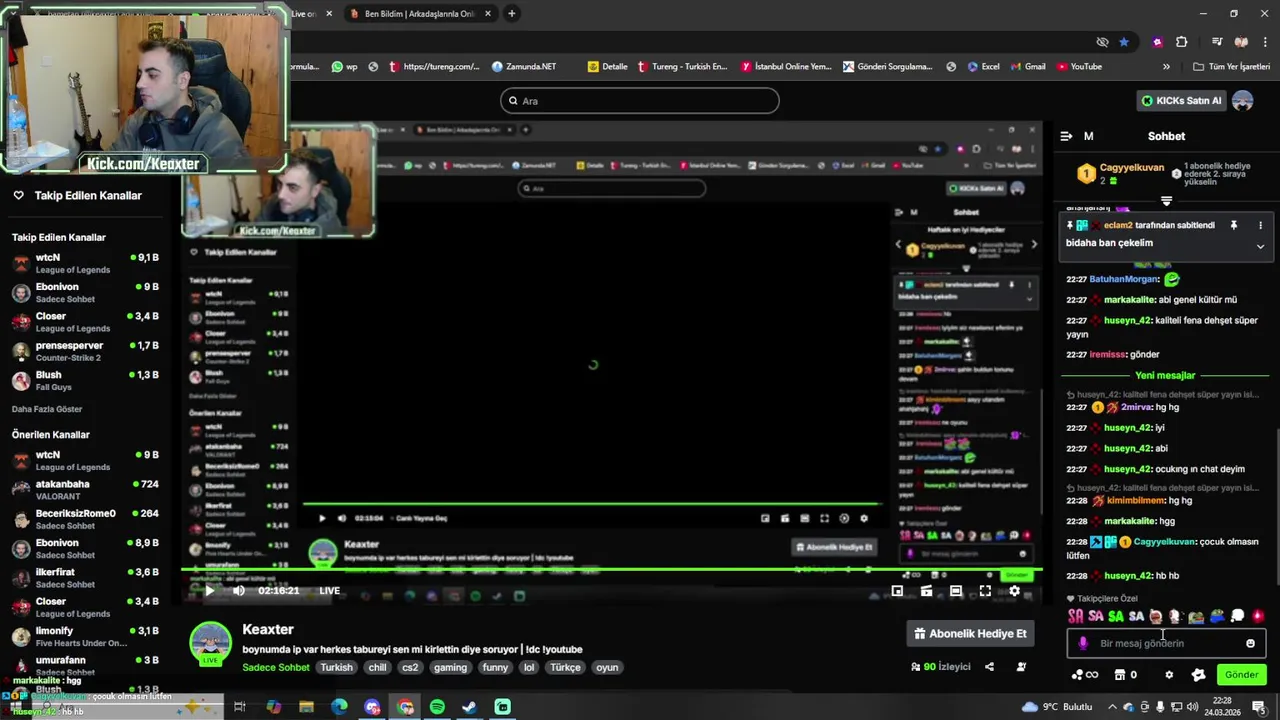Open the profile avatar in top right
1280x720 pixels.
pyautogui.click(x=1243, y=101)
